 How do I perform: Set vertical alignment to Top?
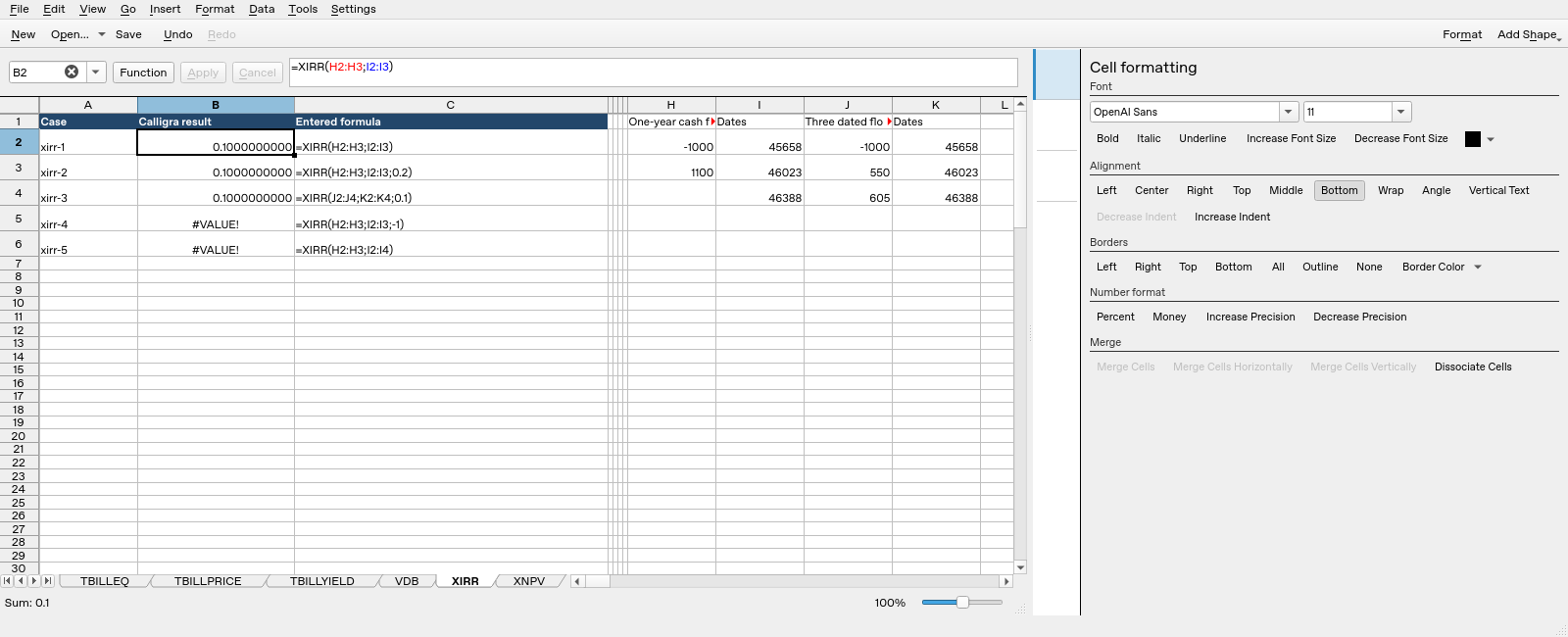1242,190
